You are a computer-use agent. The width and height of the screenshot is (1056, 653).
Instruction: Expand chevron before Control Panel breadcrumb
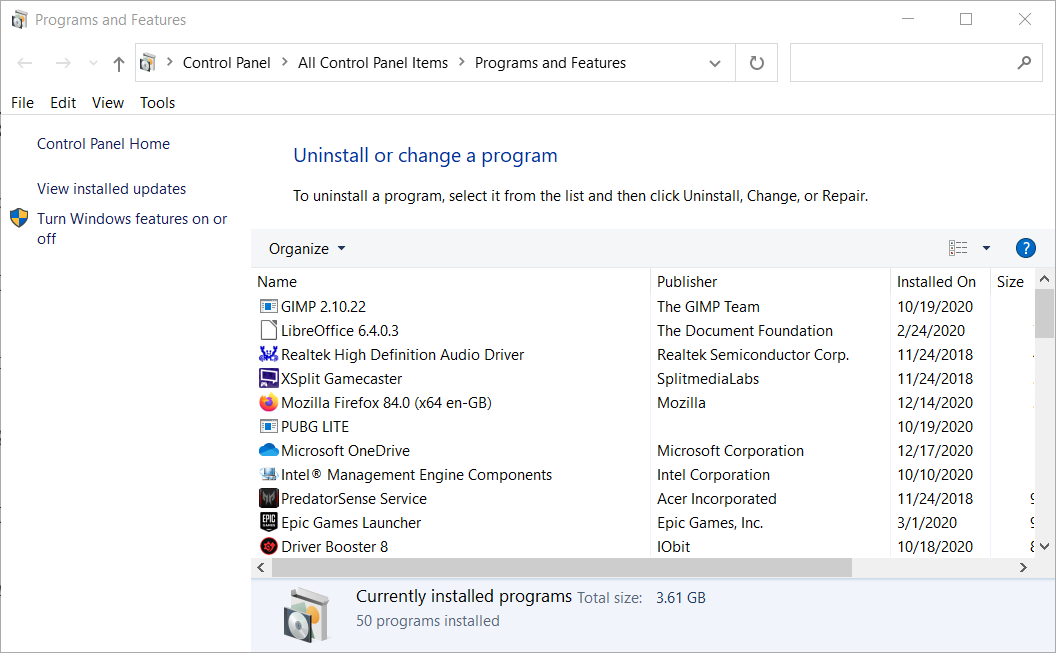point(170,63)
